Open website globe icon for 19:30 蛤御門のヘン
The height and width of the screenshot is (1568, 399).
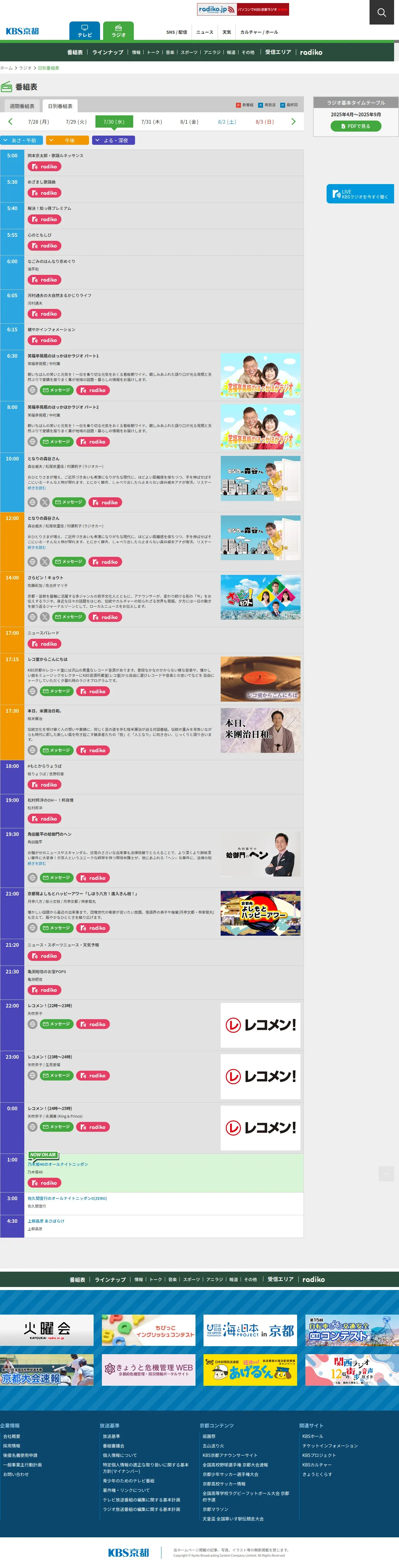coord(33,878)
